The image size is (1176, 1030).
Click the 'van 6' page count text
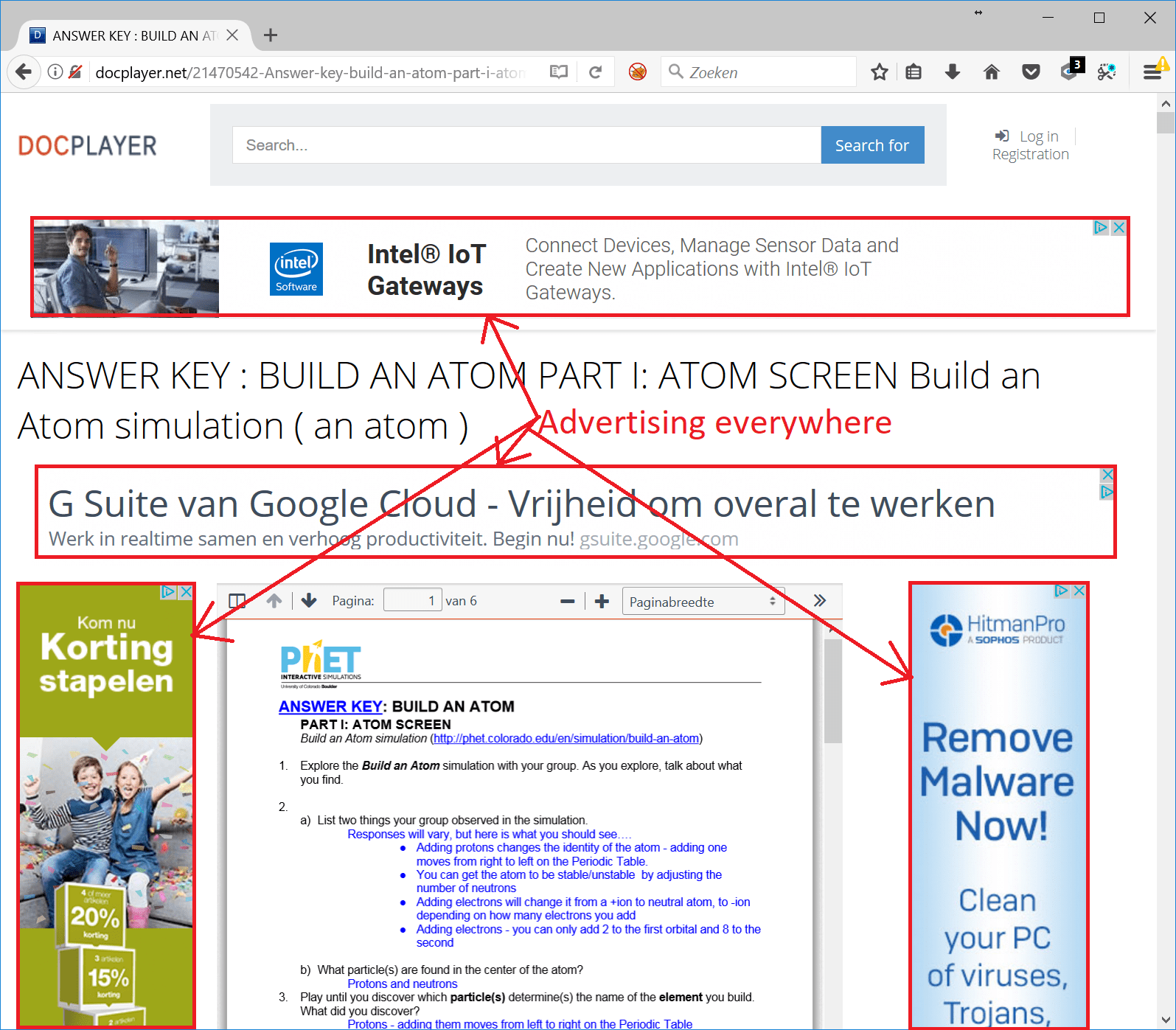(x=461, y=601)
